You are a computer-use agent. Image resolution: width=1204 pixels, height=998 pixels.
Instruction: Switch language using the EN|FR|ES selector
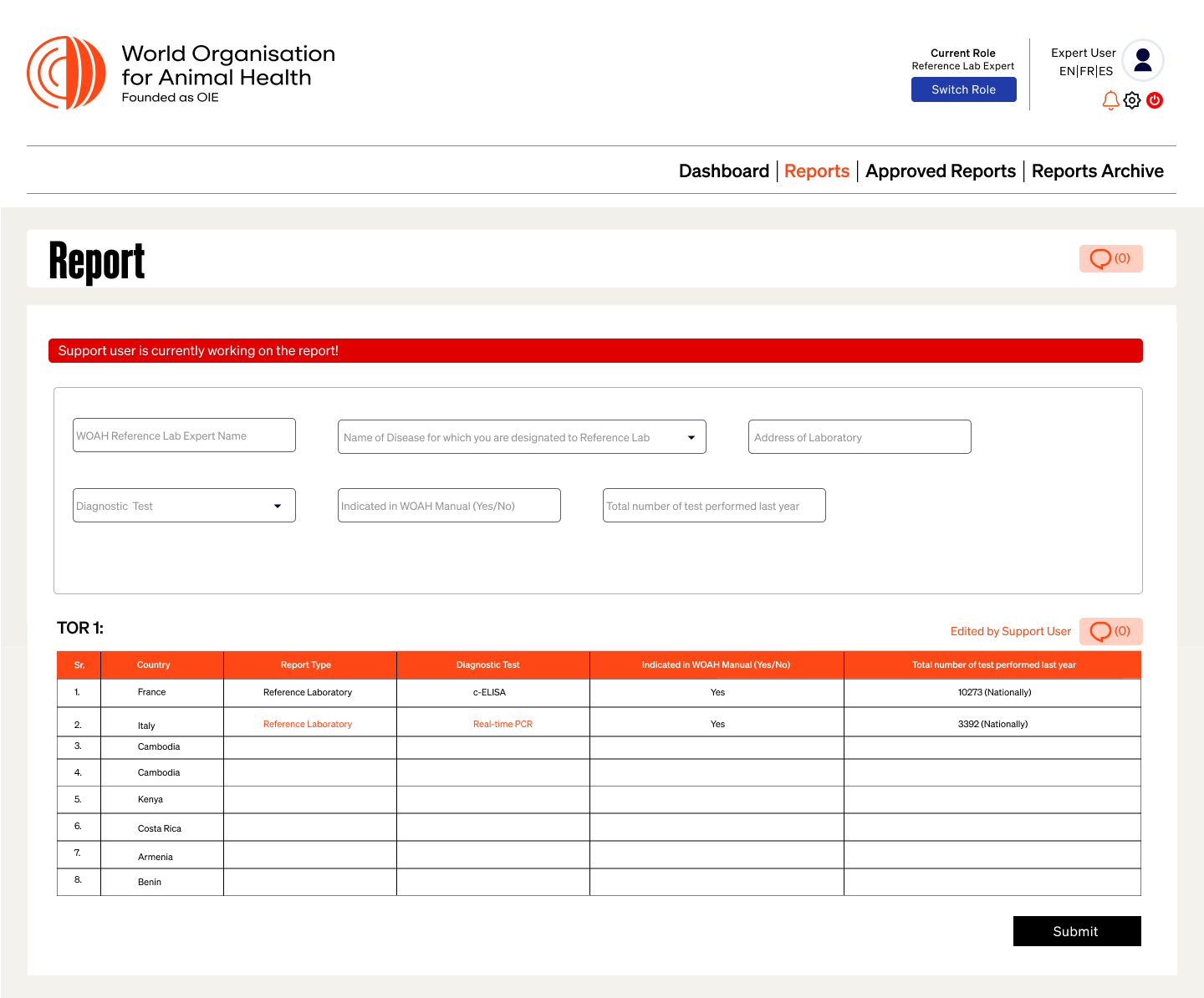(1085, 71)
